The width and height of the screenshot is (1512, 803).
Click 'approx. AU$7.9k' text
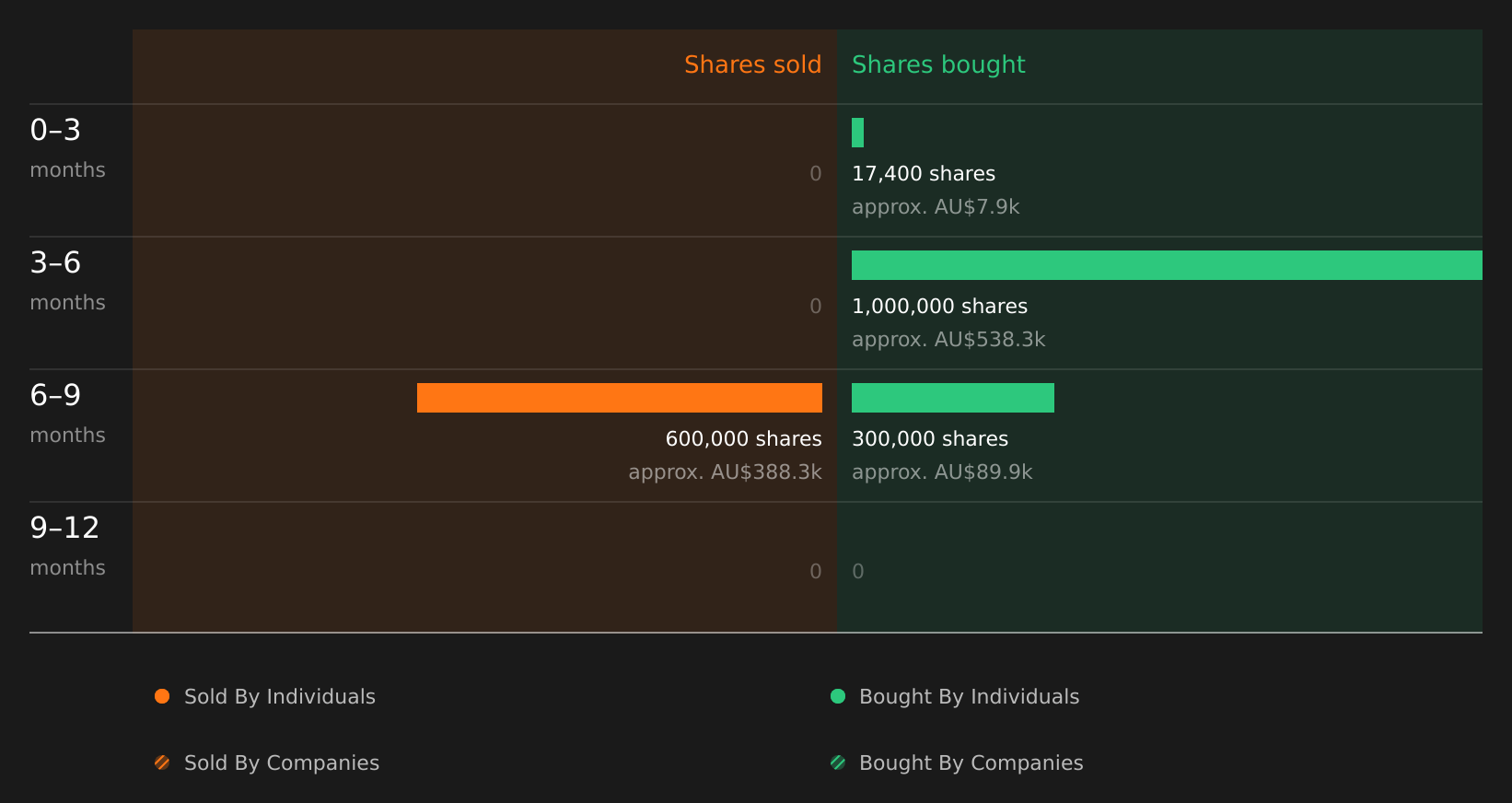pos(936,207)
